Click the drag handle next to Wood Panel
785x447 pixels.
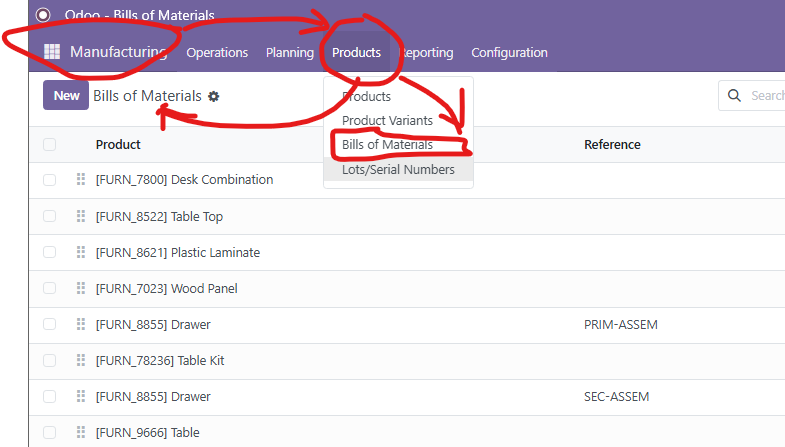click(x=81, y=288)
